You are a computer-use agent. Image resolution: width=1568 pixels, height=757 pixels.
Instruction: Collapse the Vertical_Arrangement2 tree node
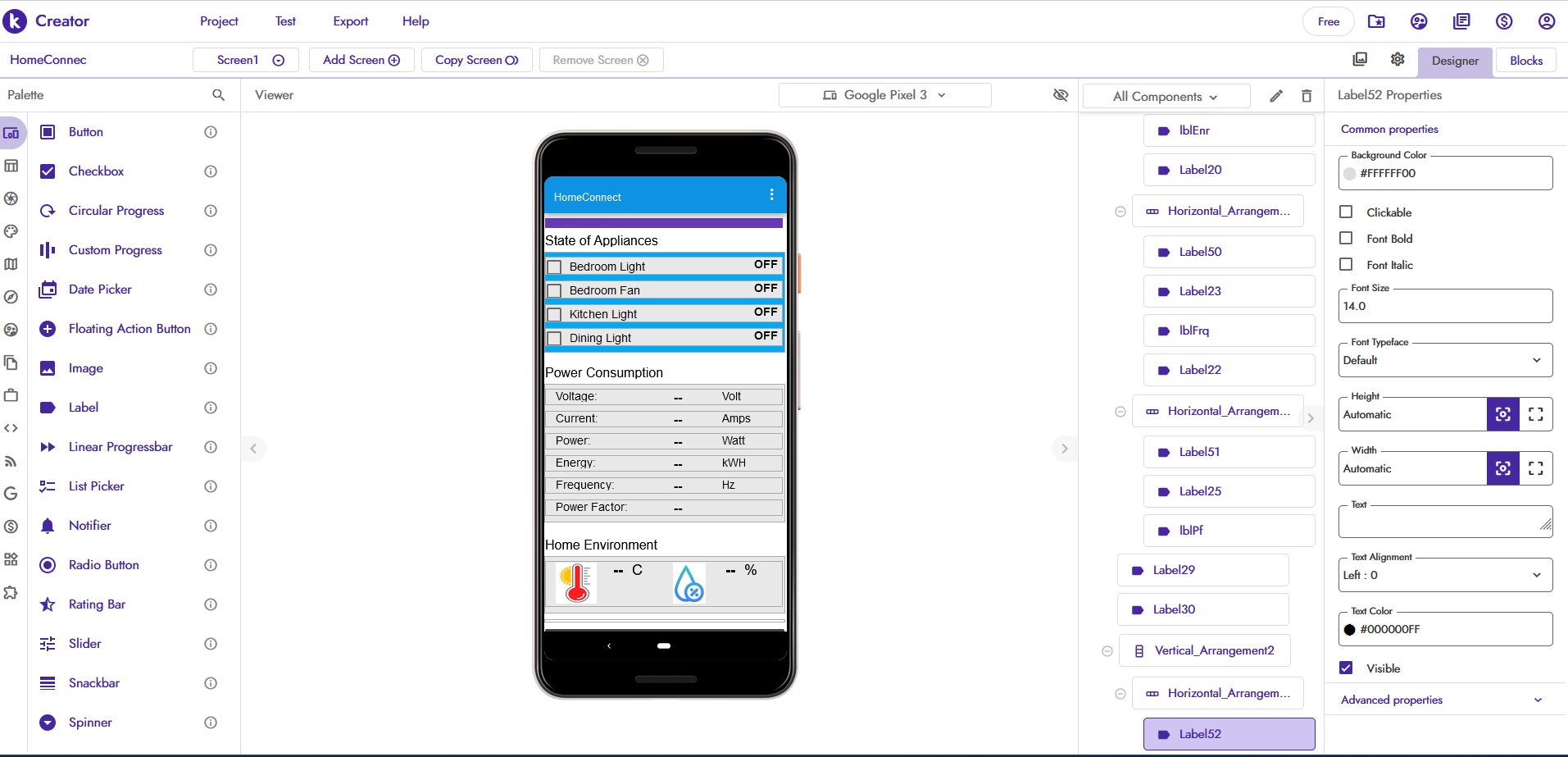[x=1107, y=651]
